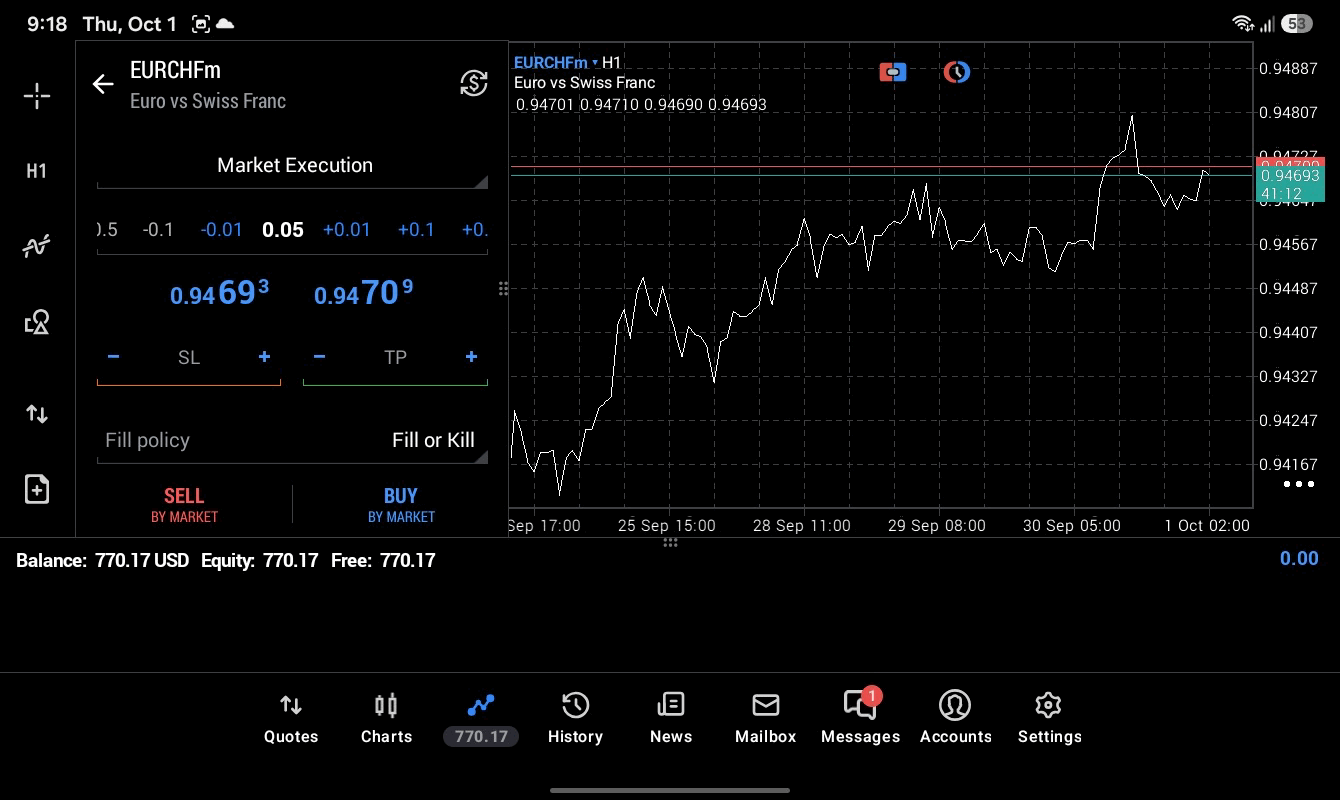Tap the TP input field
The width and height of the screenshot is (1340, 800).
point(395,357)
